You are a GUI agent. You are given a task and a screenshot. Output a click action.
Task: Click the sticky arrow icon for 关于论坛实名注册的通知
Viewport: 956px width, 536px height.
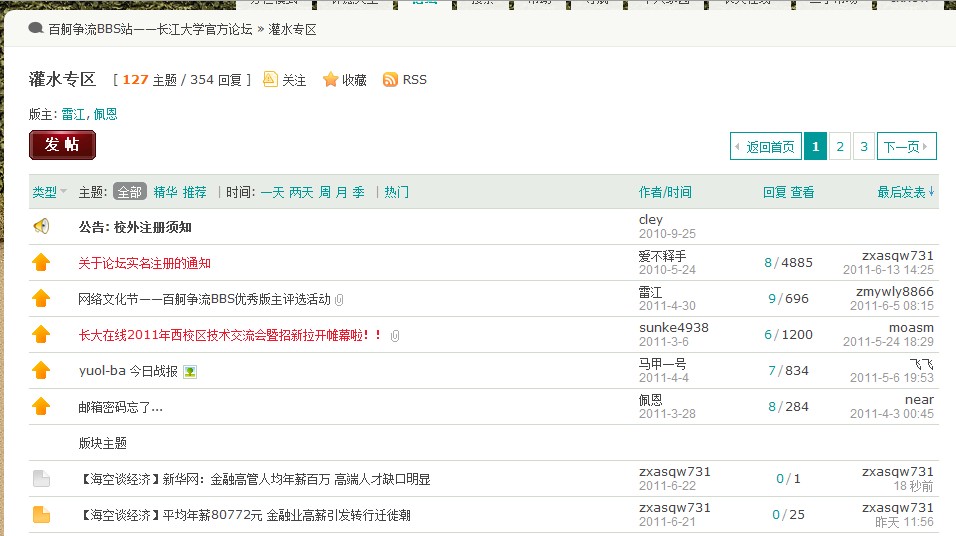pos(41,262)
